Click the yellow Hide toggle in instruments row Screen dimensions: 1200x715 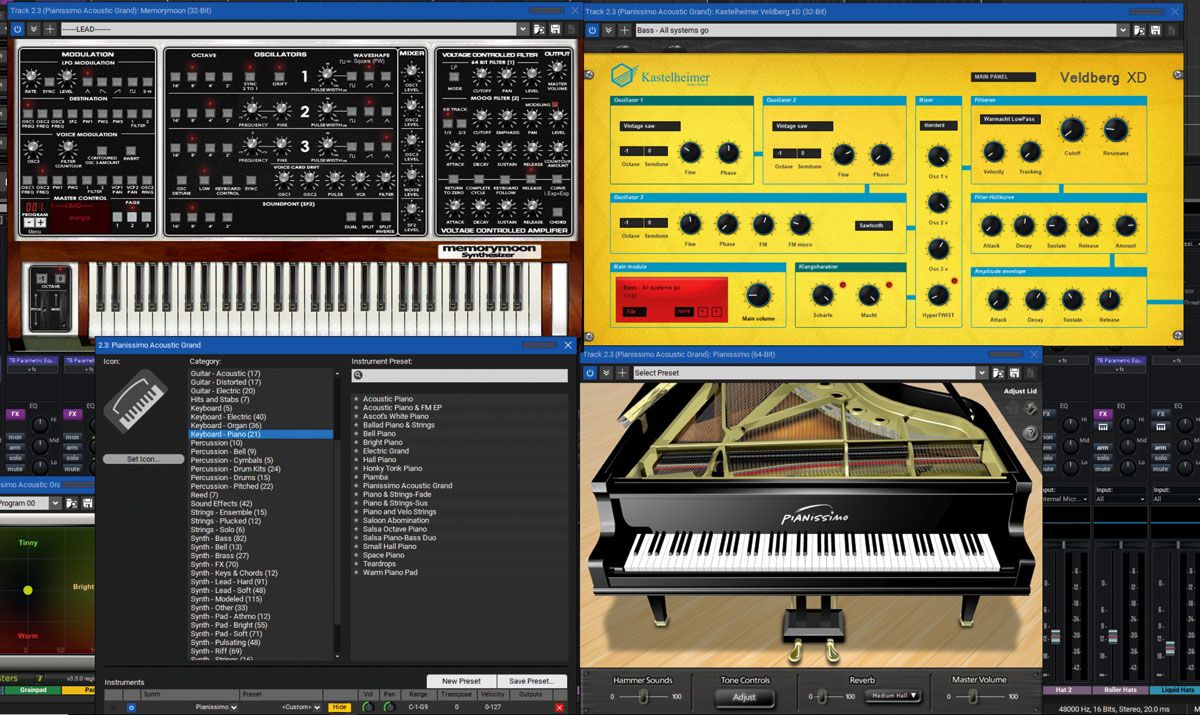(x=339, y=707)
